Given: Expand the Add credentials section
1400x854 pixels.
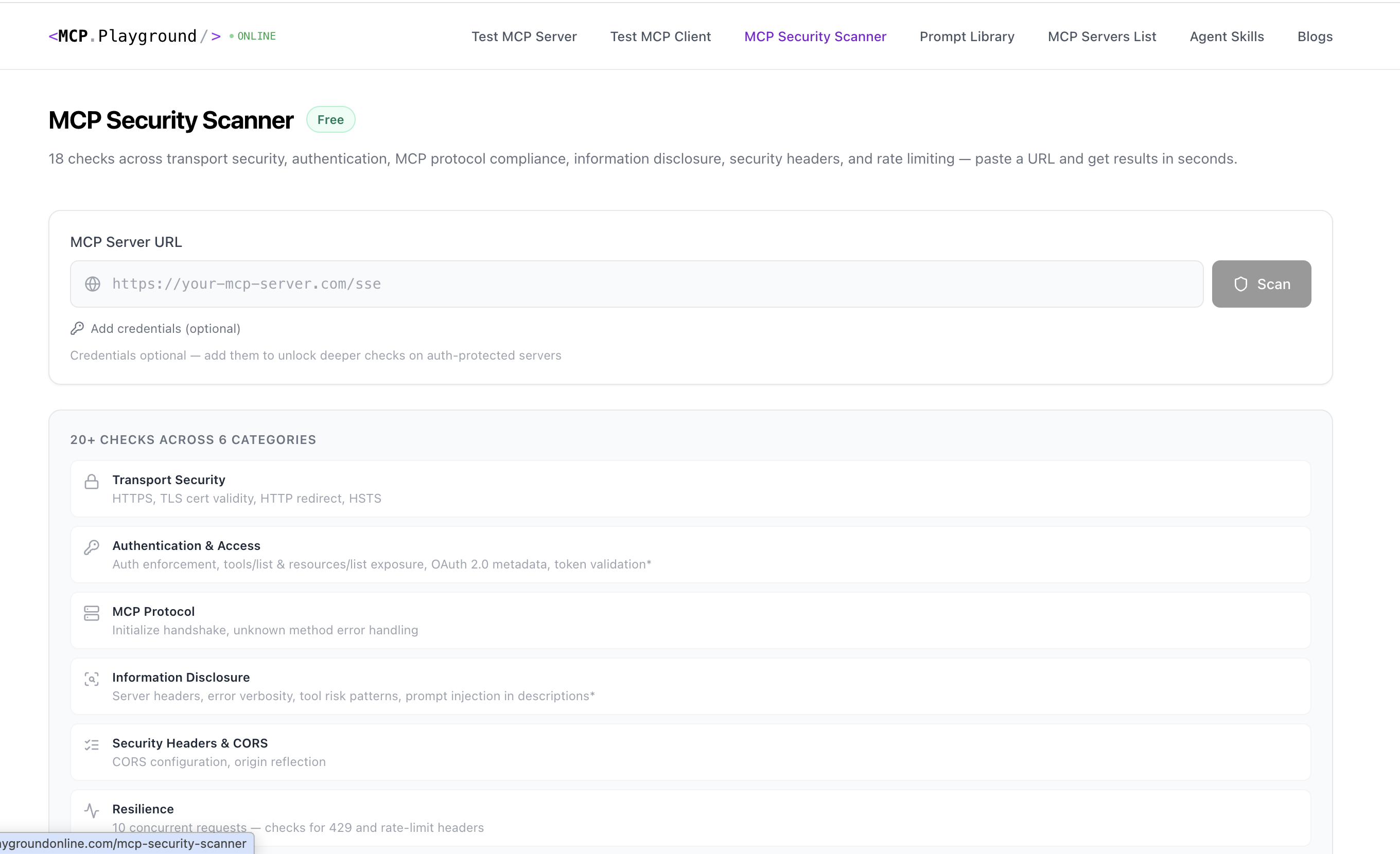Looking at the screenshot, I should 165,328.
